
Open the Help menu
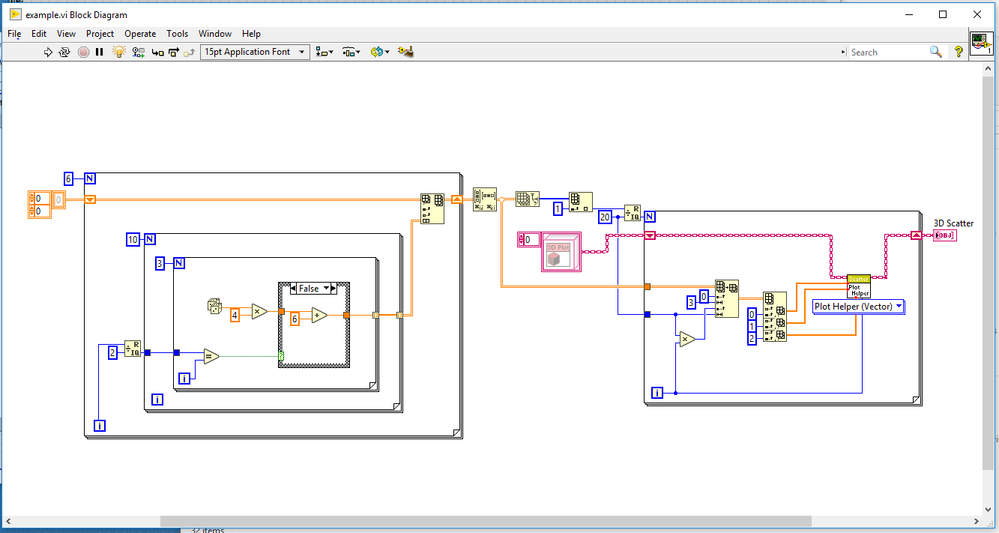[251, 34]
